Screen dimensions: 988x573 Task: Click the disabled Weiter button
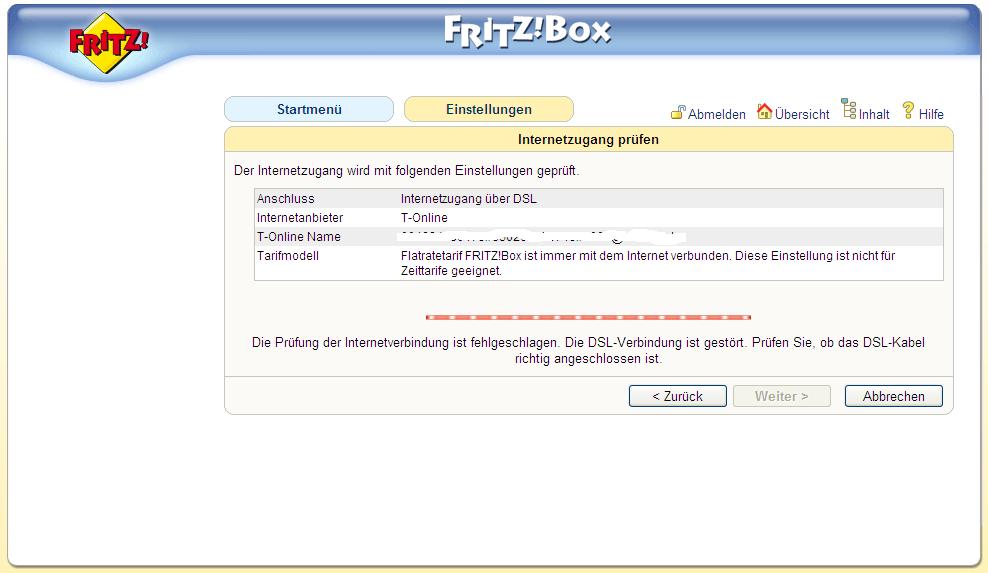[781, 396]
